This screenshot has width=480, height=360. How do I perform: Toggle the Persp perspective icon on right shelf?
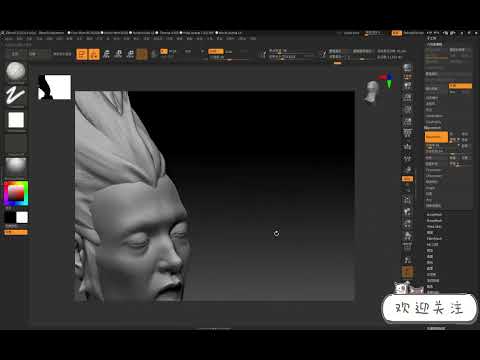pos(407,134)
